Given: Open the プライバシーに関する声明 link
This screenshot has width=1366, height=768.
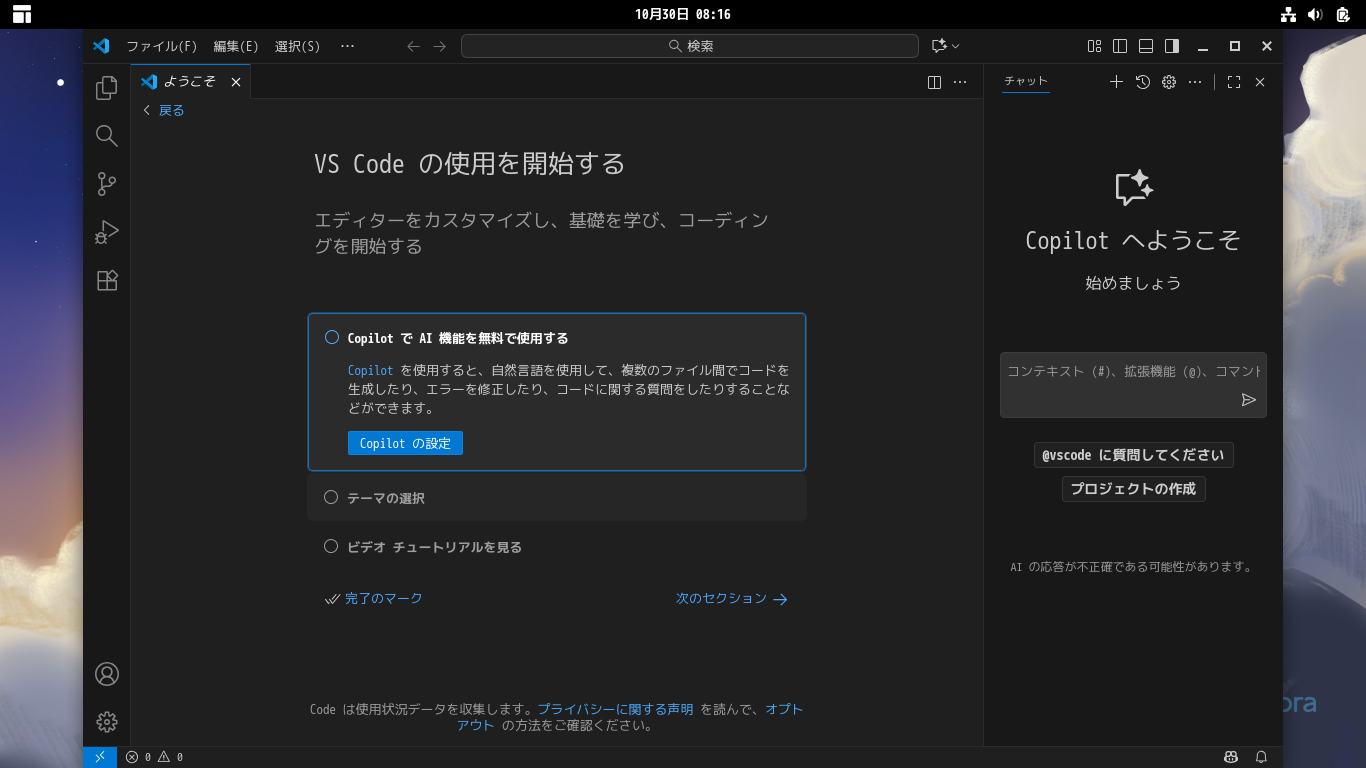Looking at the screenshot, I should tap(615, 709).
